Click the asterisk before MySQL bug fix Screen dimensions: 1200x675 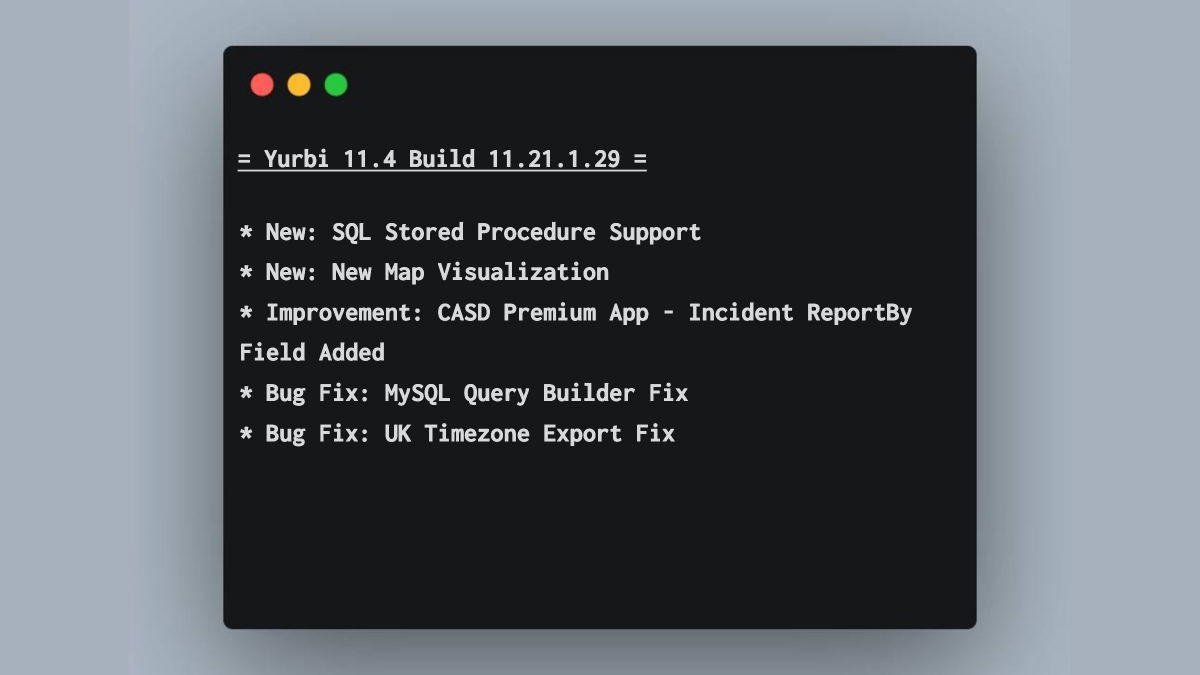coord(246,393)
